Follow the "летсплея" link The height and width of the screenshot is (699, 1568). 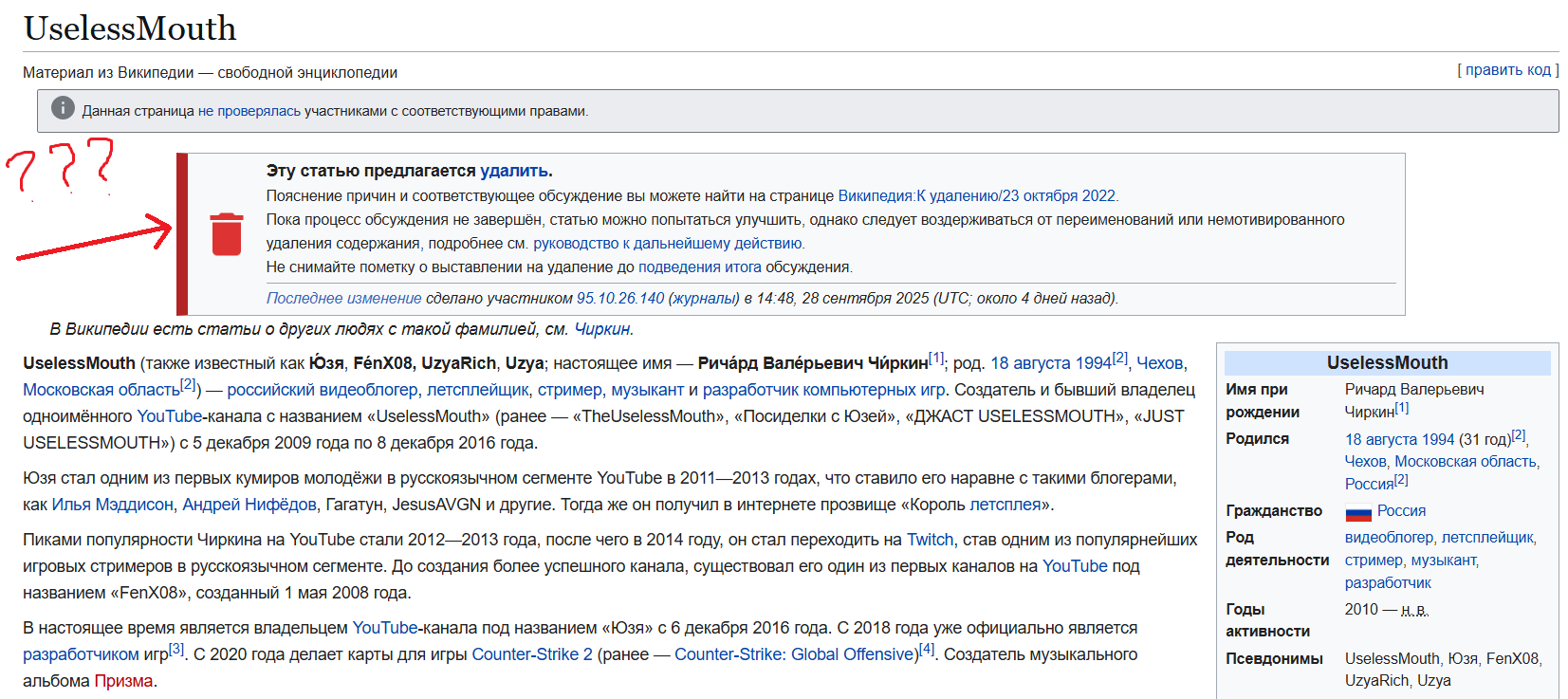[x=1005, y=505]
